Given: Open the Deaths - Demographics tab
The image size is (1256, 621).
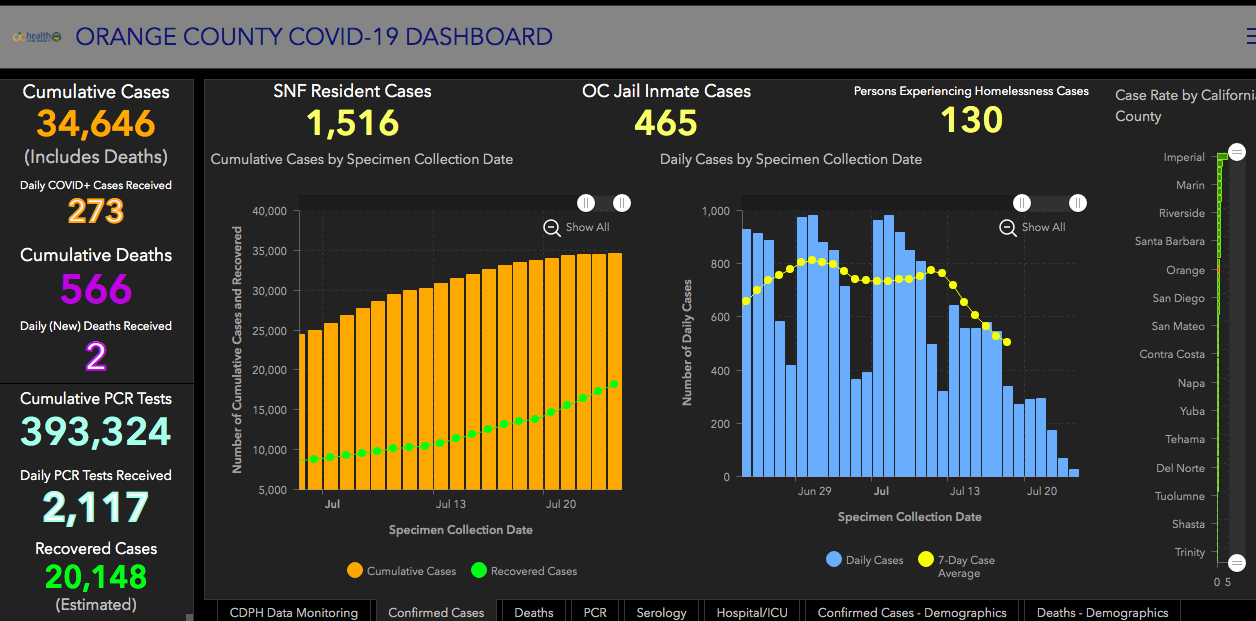Looking at the screenshot, I should click(1102, 612).
